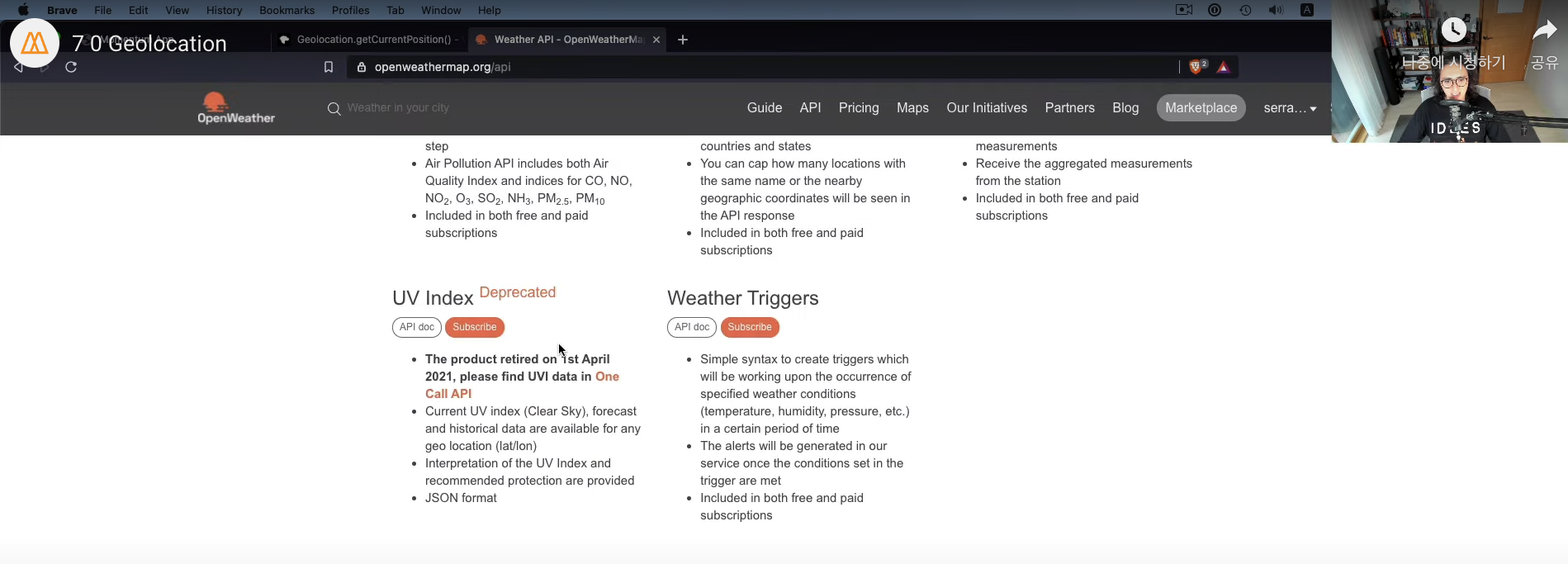Click the UV Index heading
1568x564 pixels.
433,298
